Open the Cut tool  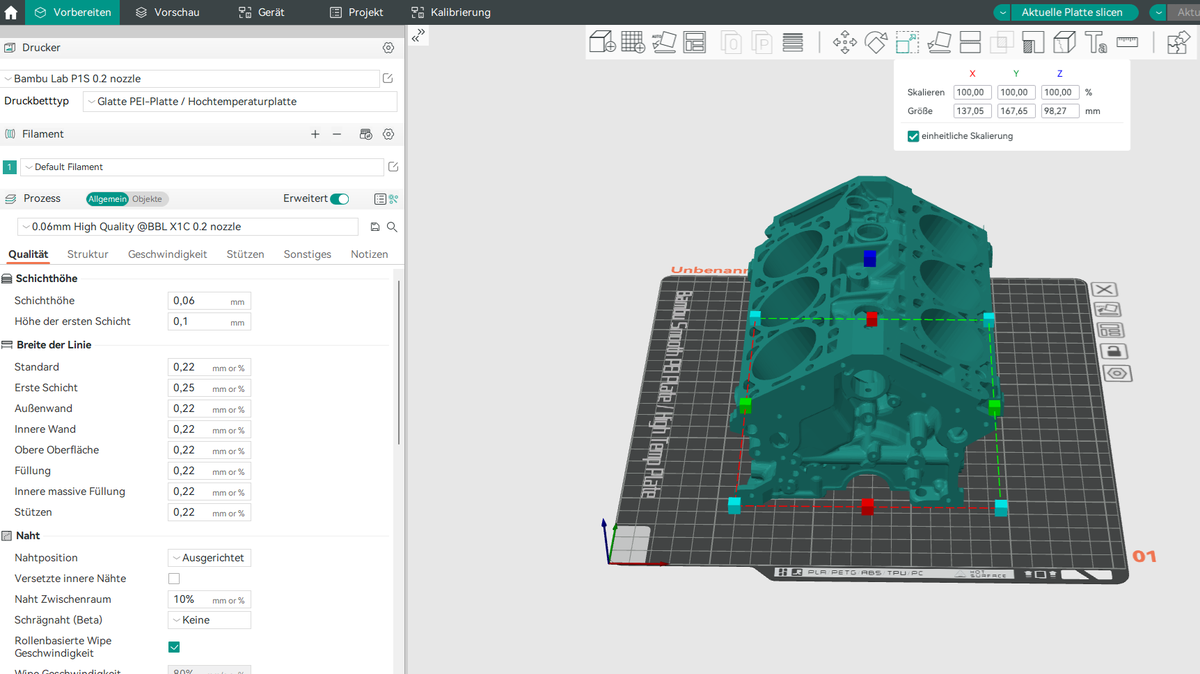(970, 42)
